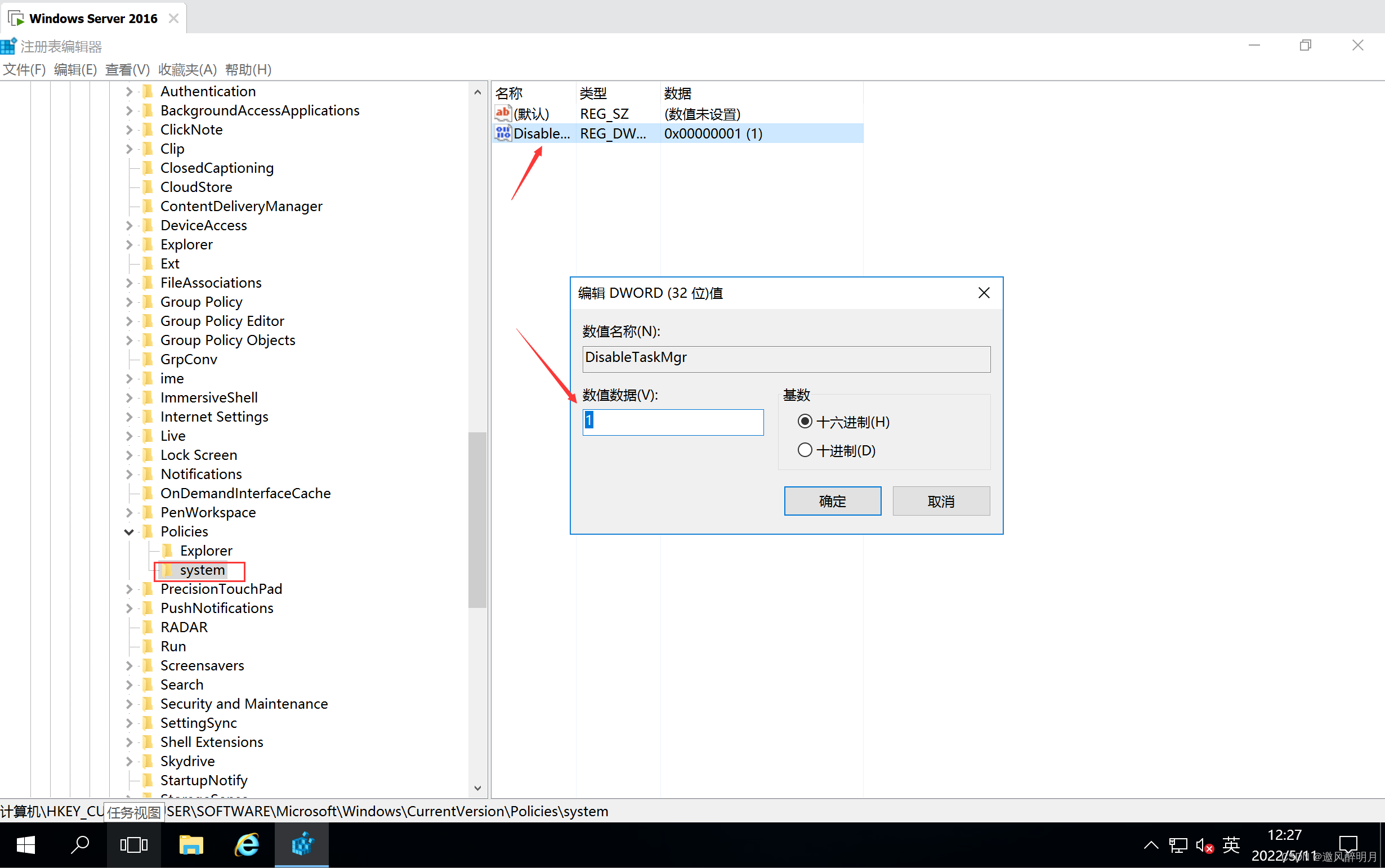Expand the Internet Settings node
The width and height of the screenshot is (1385, 868).
[128, 417]
